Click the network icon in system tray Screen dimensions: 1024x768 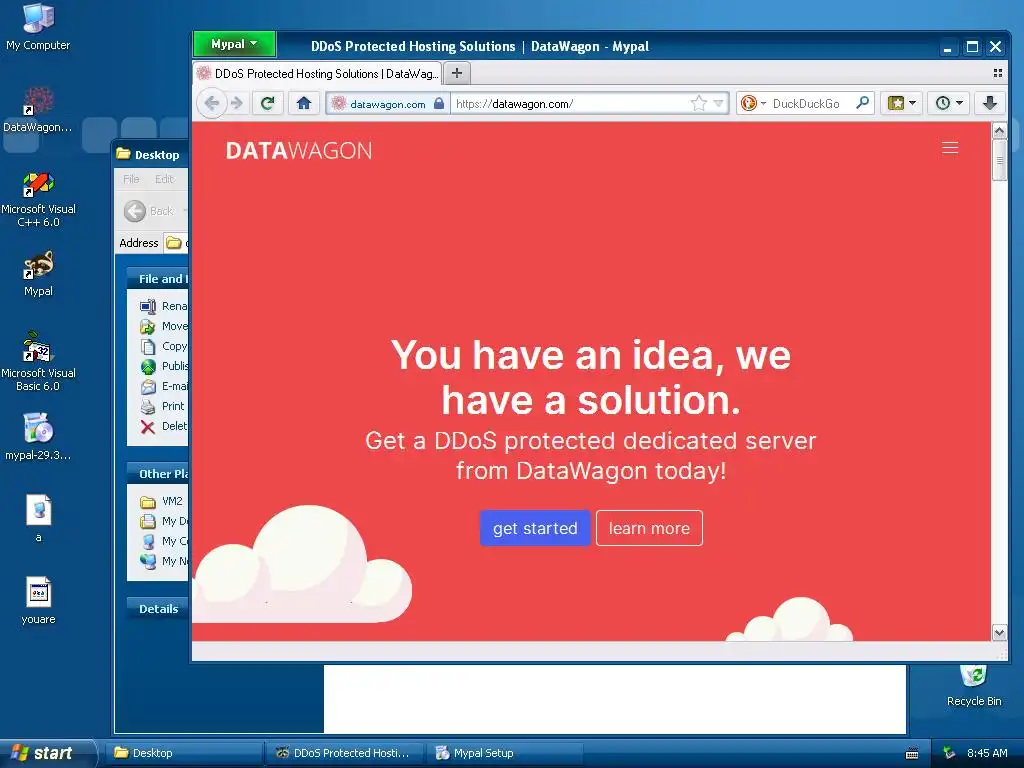[x=949, y=753]
